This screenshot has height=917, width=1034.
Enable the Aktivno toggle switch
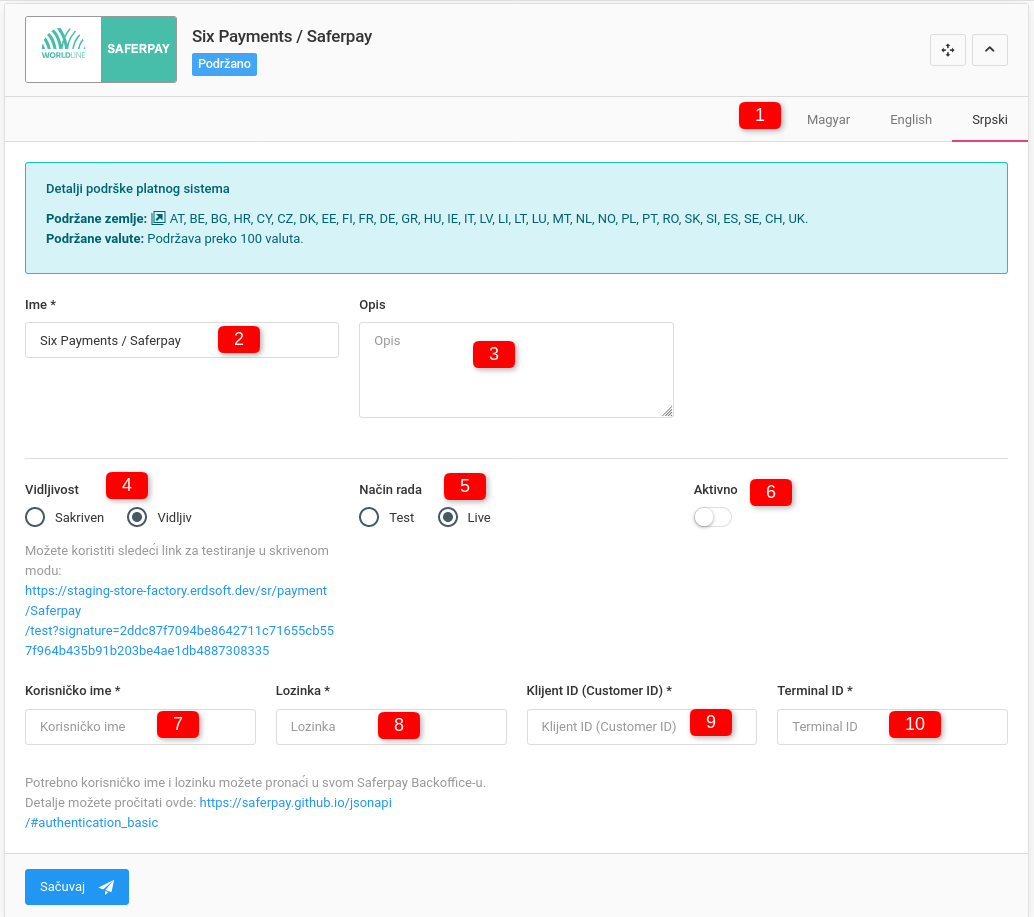pos(712,517)
